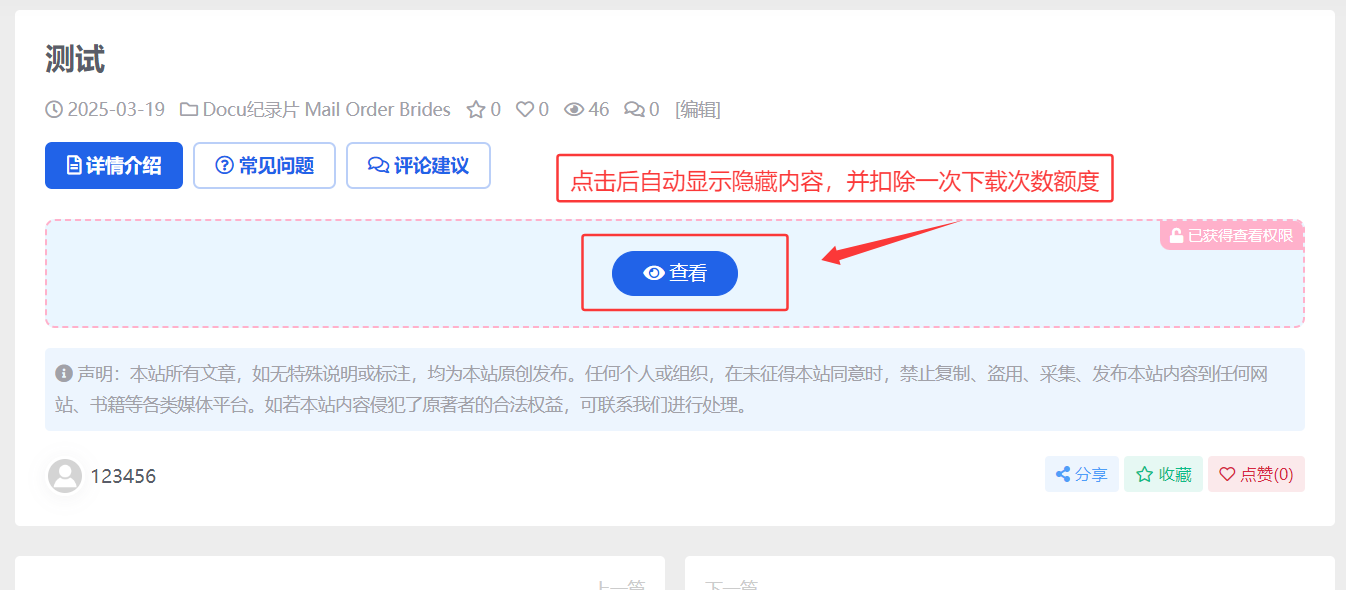Click the user avatar for 123456
This screenshot has height=590, width=1346.
point(66,476)
